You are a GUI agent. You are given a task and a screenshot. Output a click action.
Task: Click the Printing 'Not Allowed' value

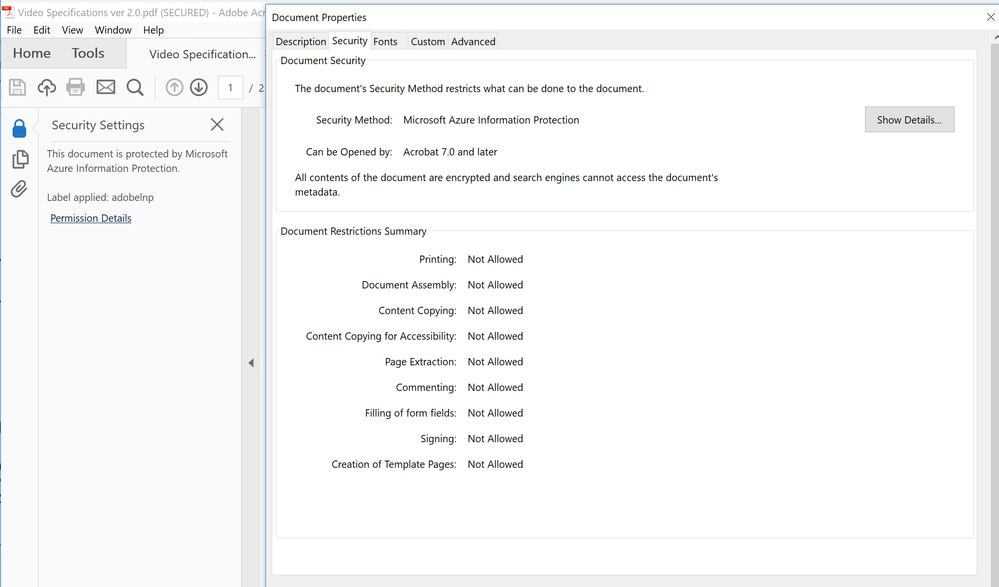click(x=495, y=259)
